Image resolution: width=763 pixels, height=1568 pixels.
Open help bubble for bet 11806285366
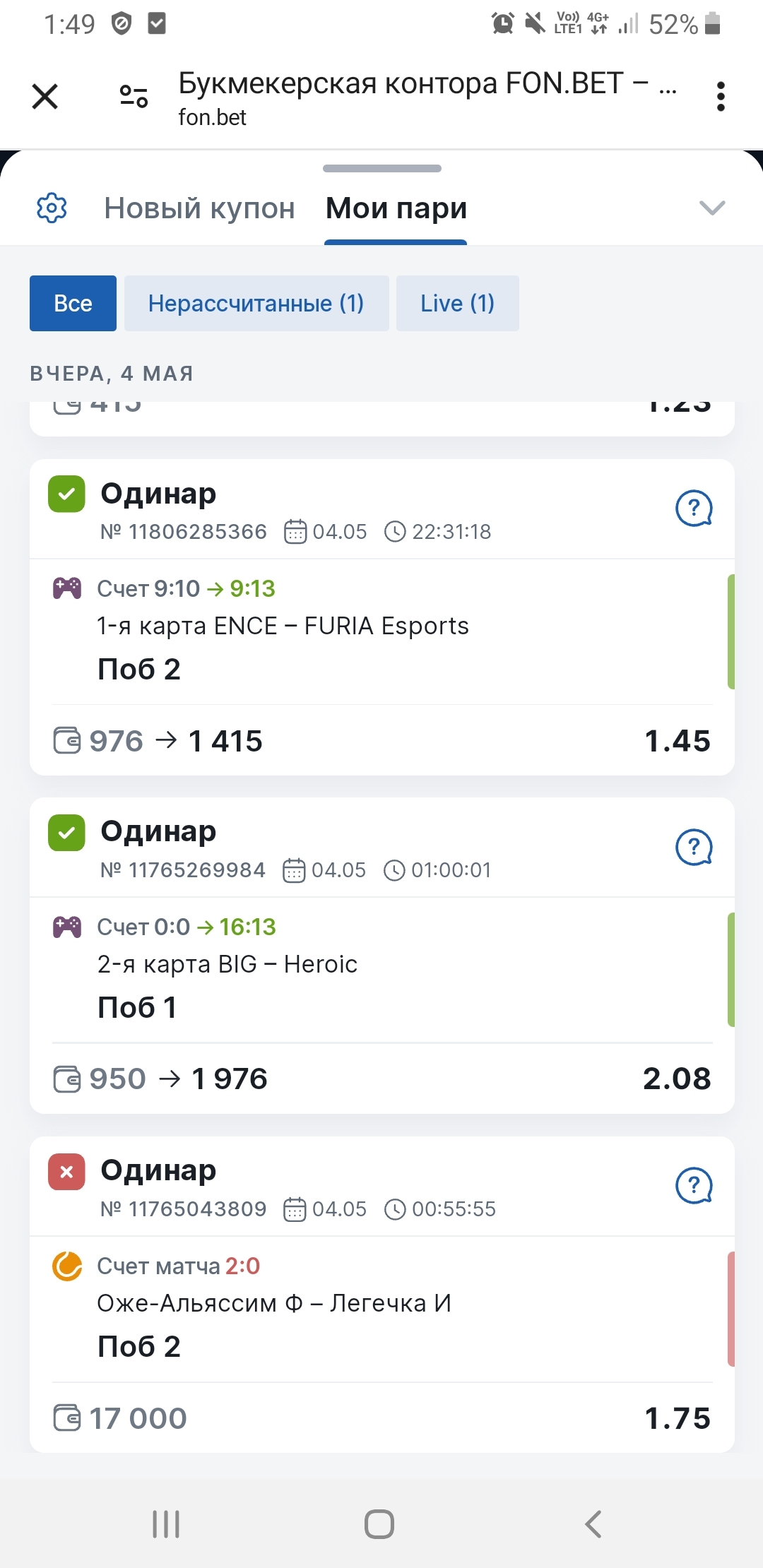[x=694, y=508]
